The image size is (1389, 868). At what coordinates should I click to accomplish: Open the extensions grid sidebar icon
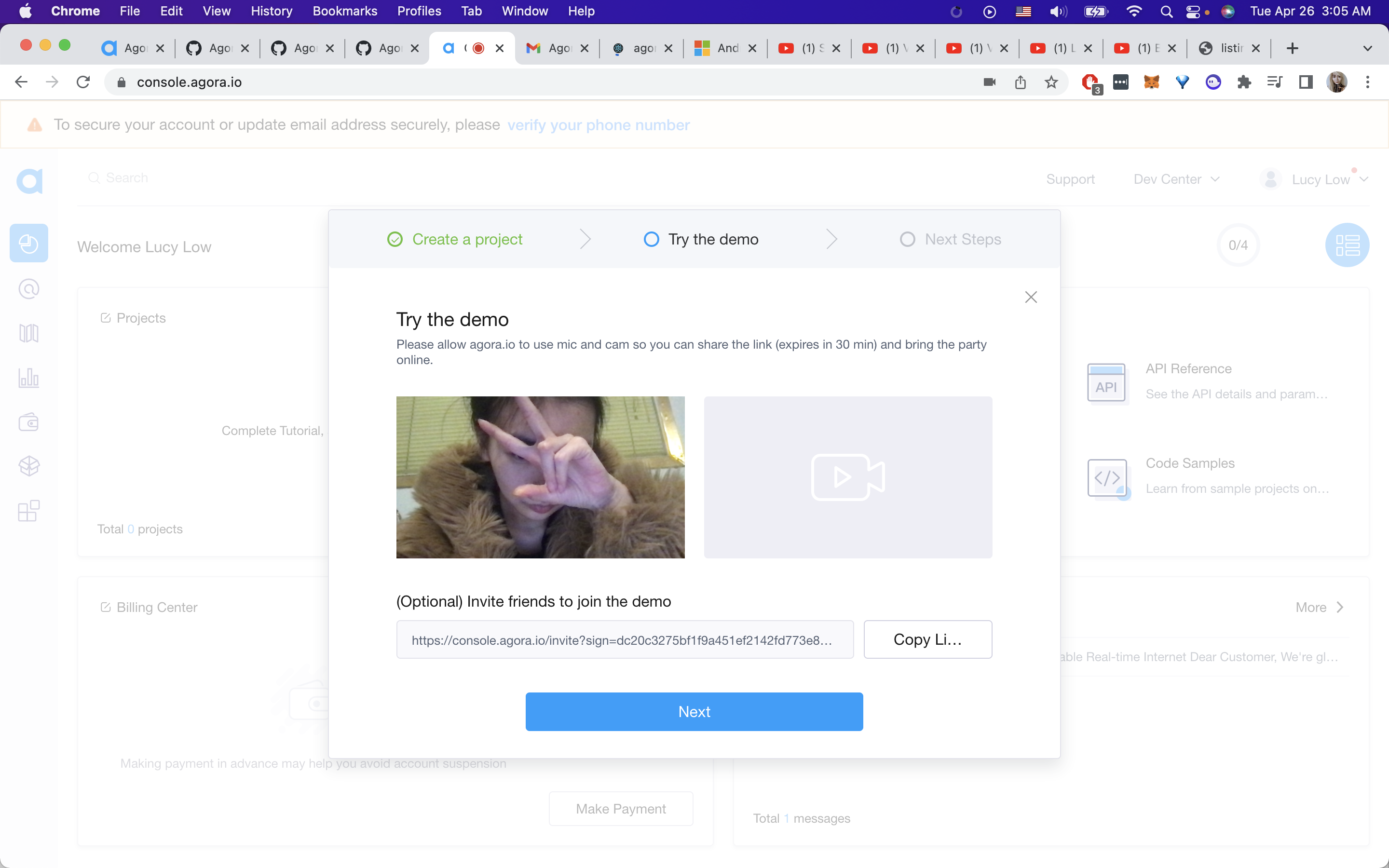[29, 510]
